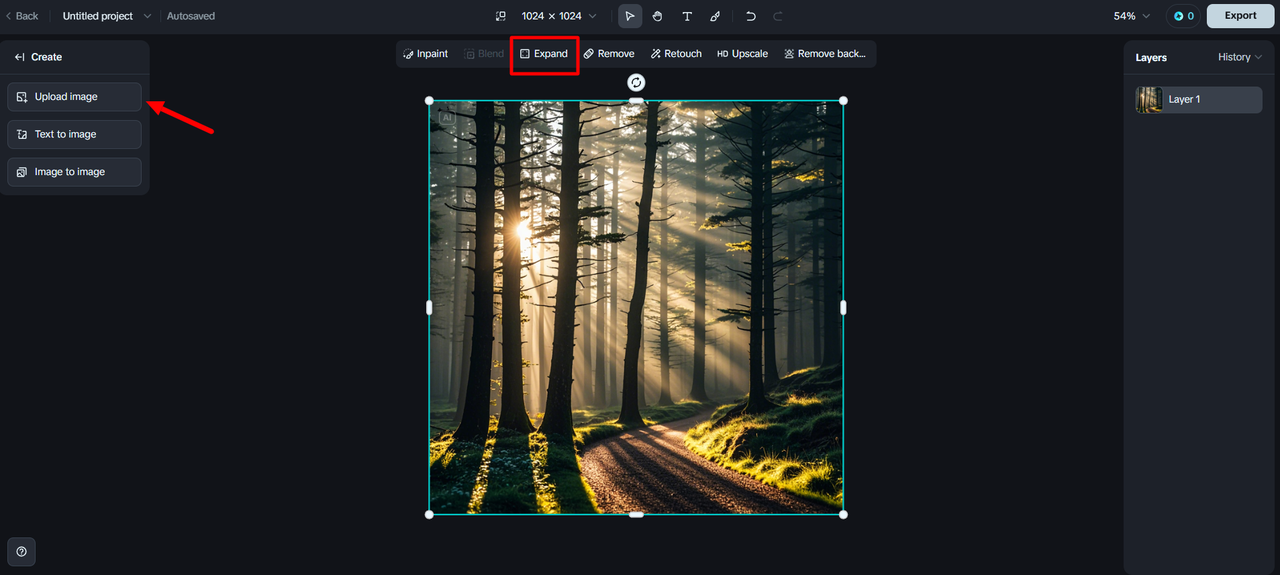Select the Brush draw tool
The height and width of the screenshot is (575, 1280).
point(715,16)
